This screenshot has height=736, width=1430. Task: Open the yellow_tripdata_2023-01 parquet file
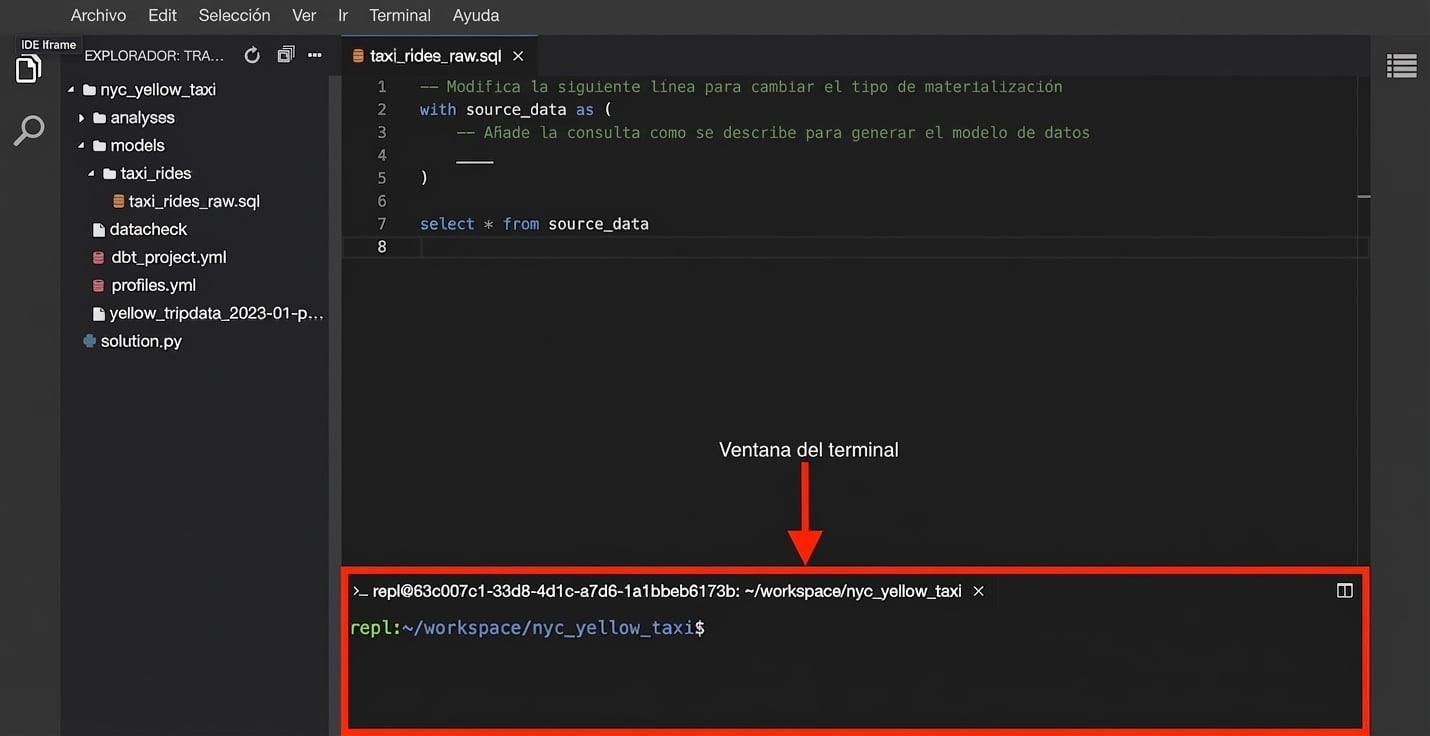pyautogui.click(x=216, y=313)
